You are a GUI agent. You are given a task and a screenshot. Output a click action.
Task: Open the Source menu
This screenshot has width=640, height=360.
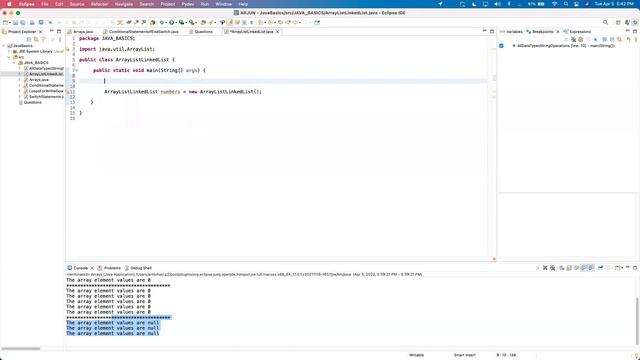point(77,4)
